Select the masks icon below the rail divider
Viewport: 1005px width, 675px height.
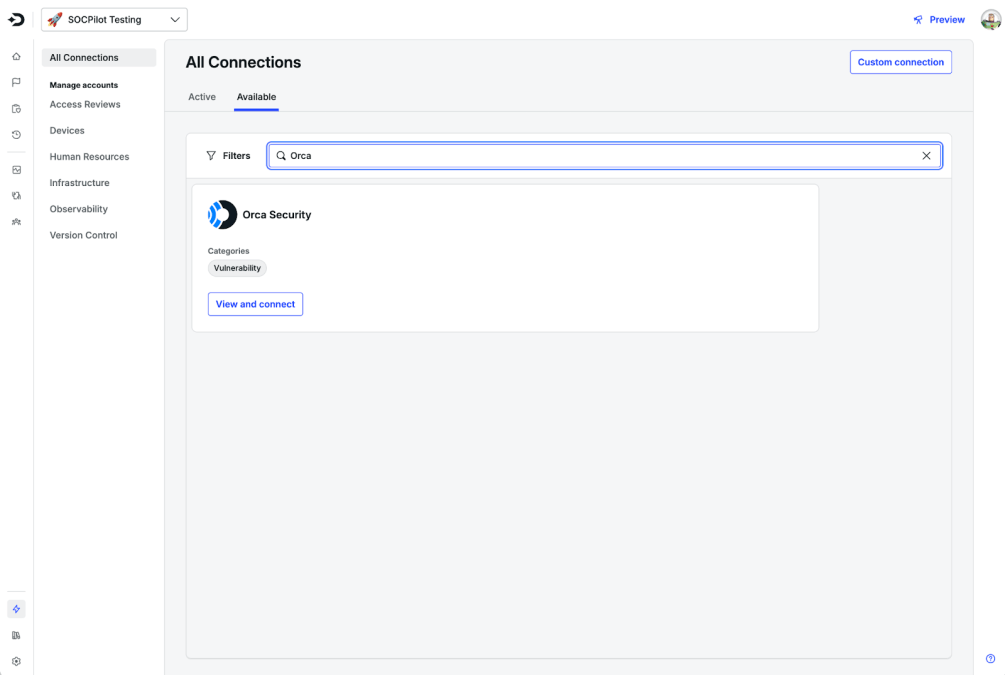click(x=16, y=195)
